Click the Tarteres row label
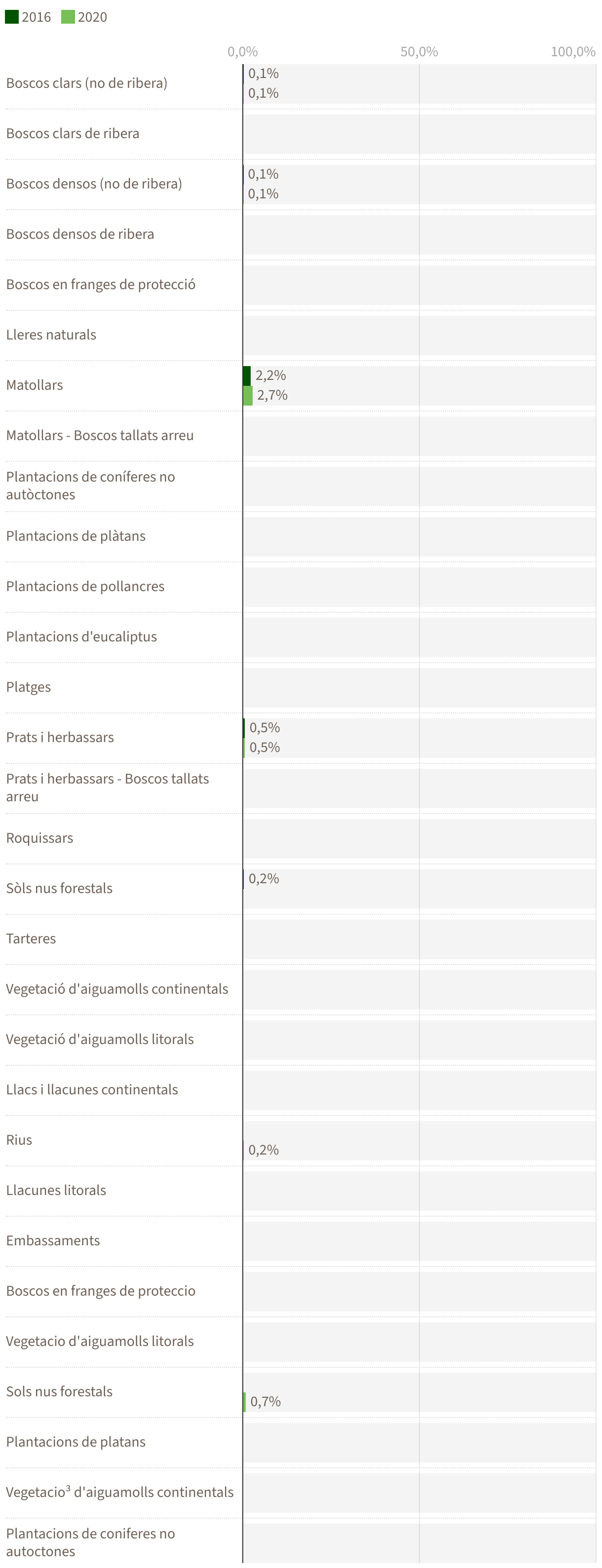This screenshot has width=602, height=1568. (31, 938)
